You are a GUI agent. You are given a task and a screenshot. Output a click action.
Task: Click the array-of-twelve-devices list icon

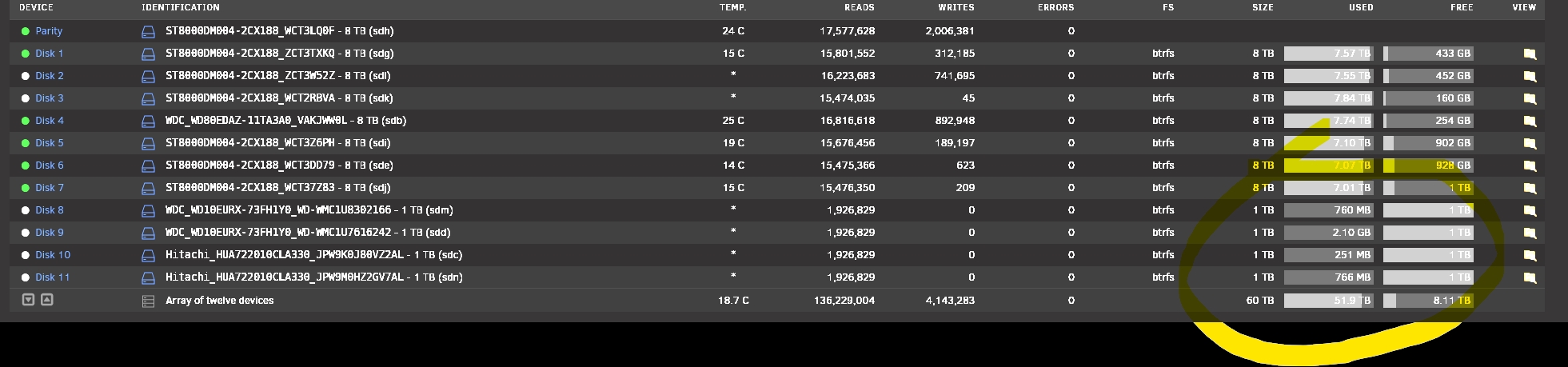(x=148, y=301)
